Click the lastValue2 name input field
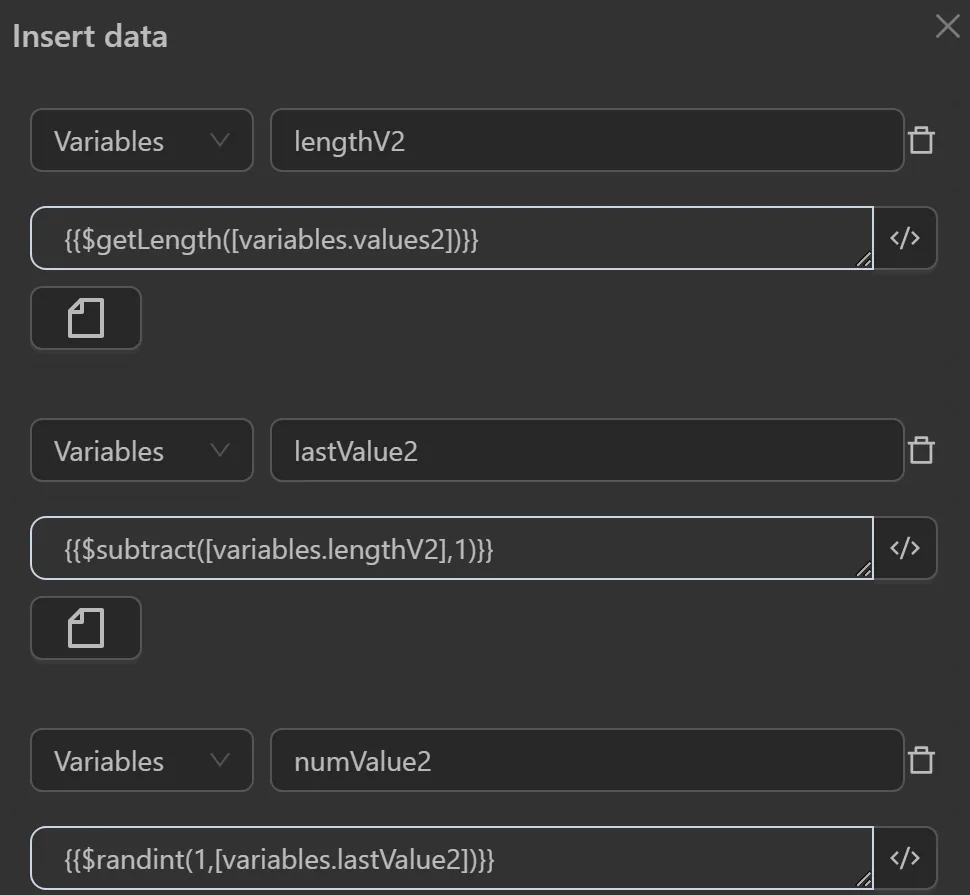The width and height of the screenshot is (970, 895). click(587, 451)
